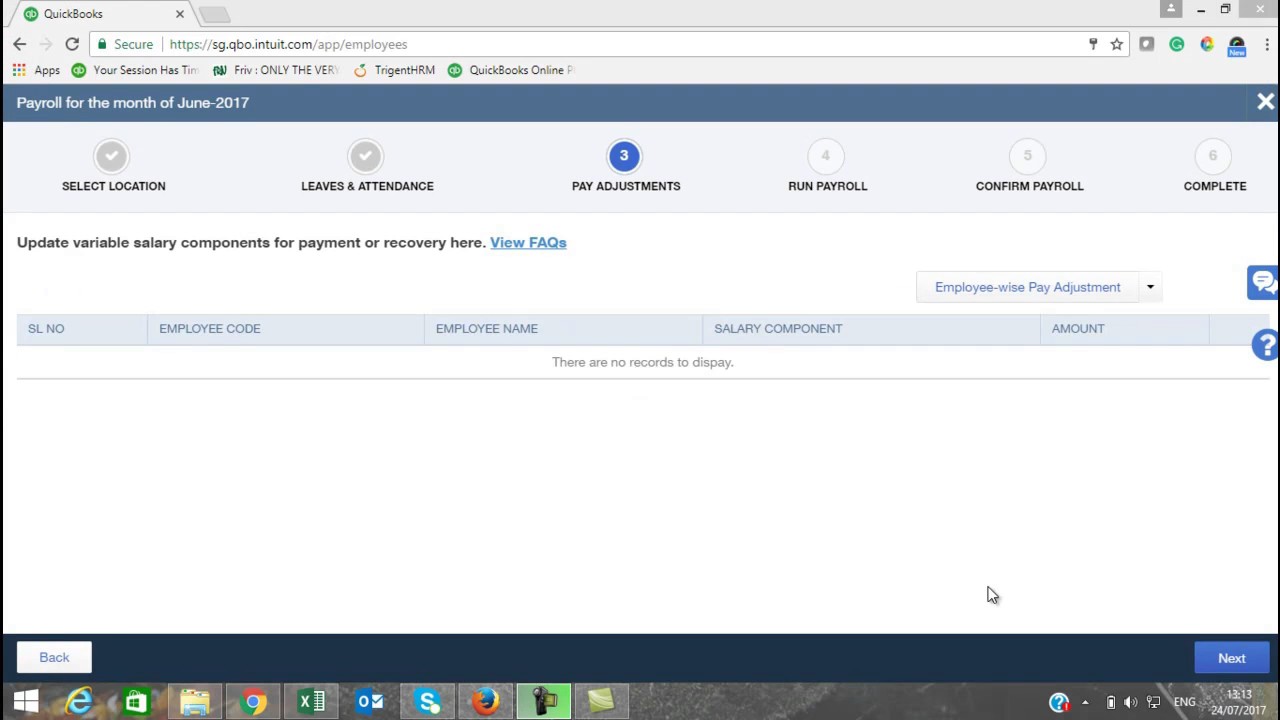Click the Leaves & Attendance step label
This screenshot has height=720, width=1280.
(x=367, y=186)
